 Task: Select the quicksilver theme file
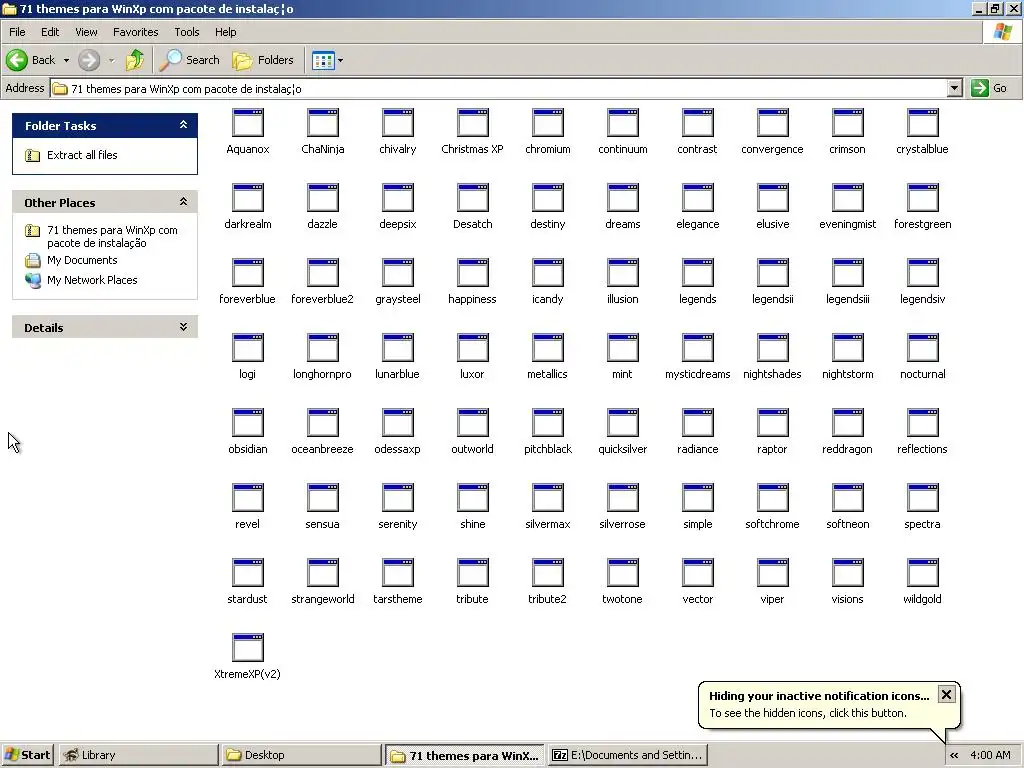622,432
